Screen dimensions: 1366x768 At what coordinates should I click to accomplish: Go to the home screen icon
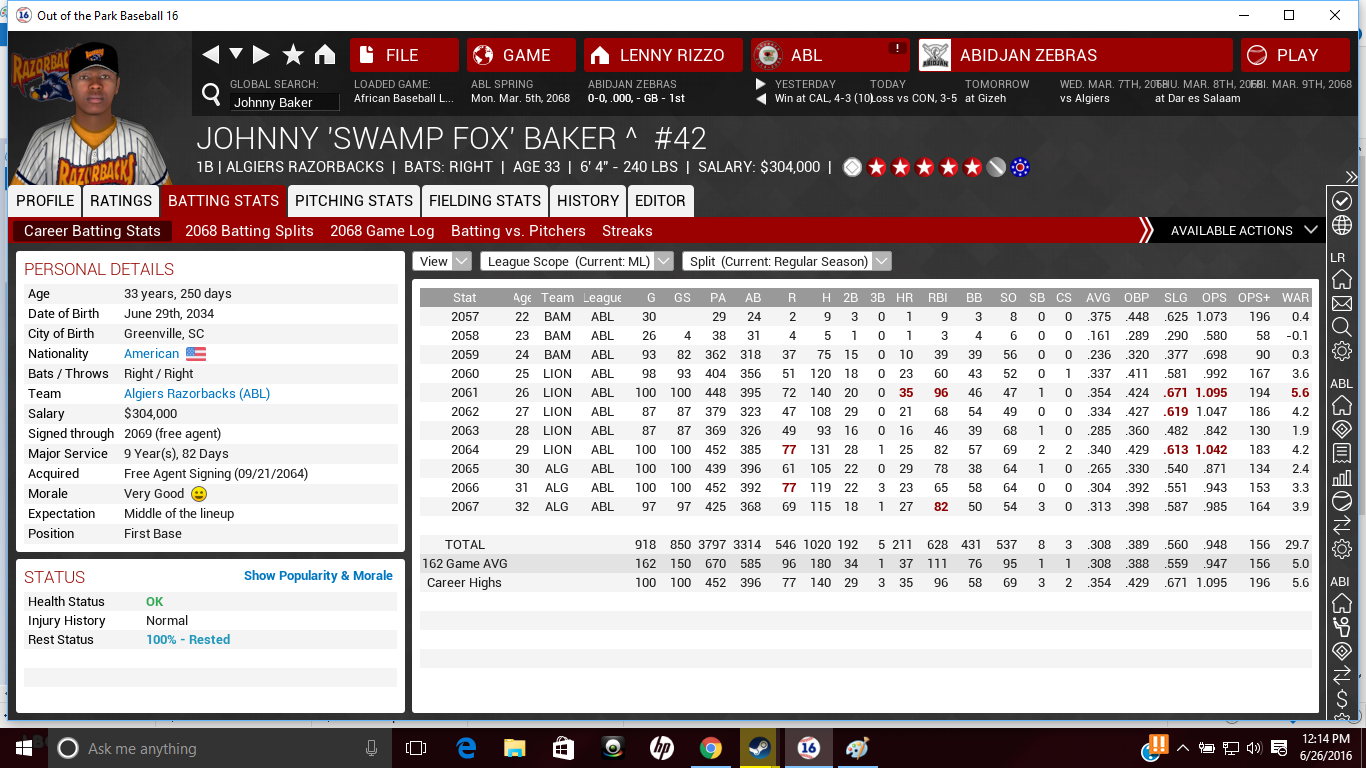click(x=325, y=55)
